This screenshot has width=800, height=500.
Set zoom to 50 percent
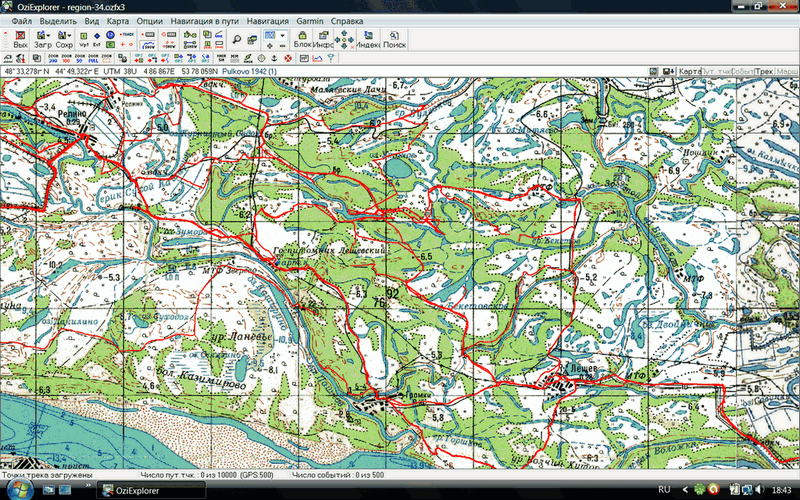click(x=80, y=58)
